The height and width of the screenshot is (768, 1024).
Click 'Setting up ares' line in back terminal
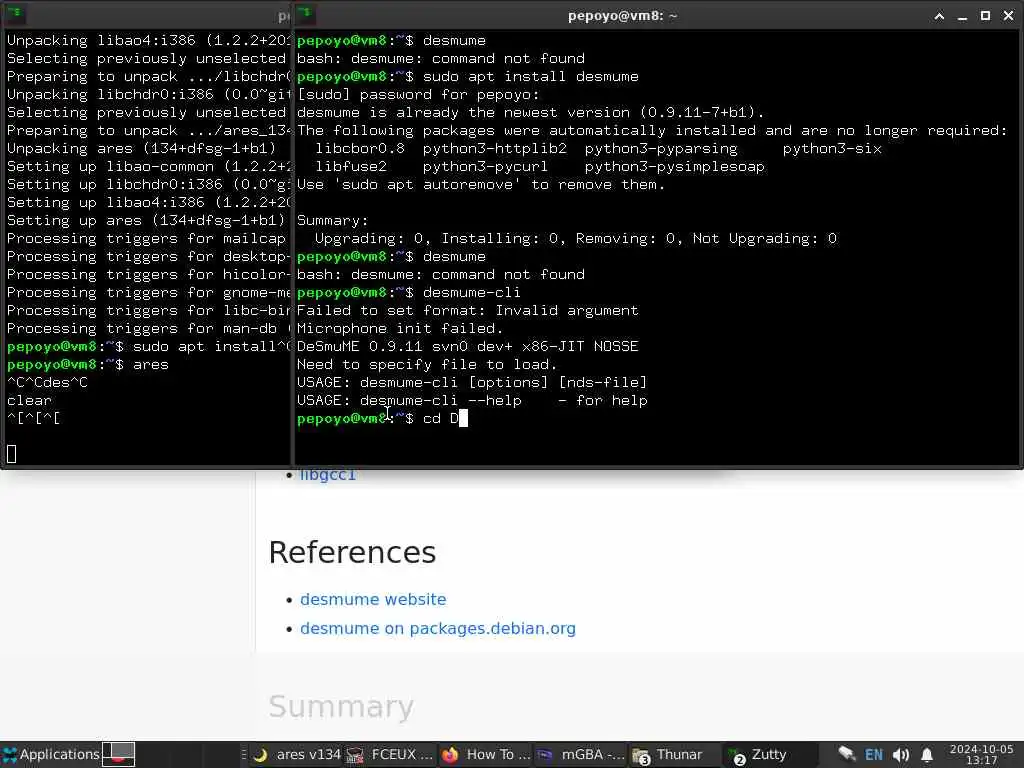click(x=146, y=221)
